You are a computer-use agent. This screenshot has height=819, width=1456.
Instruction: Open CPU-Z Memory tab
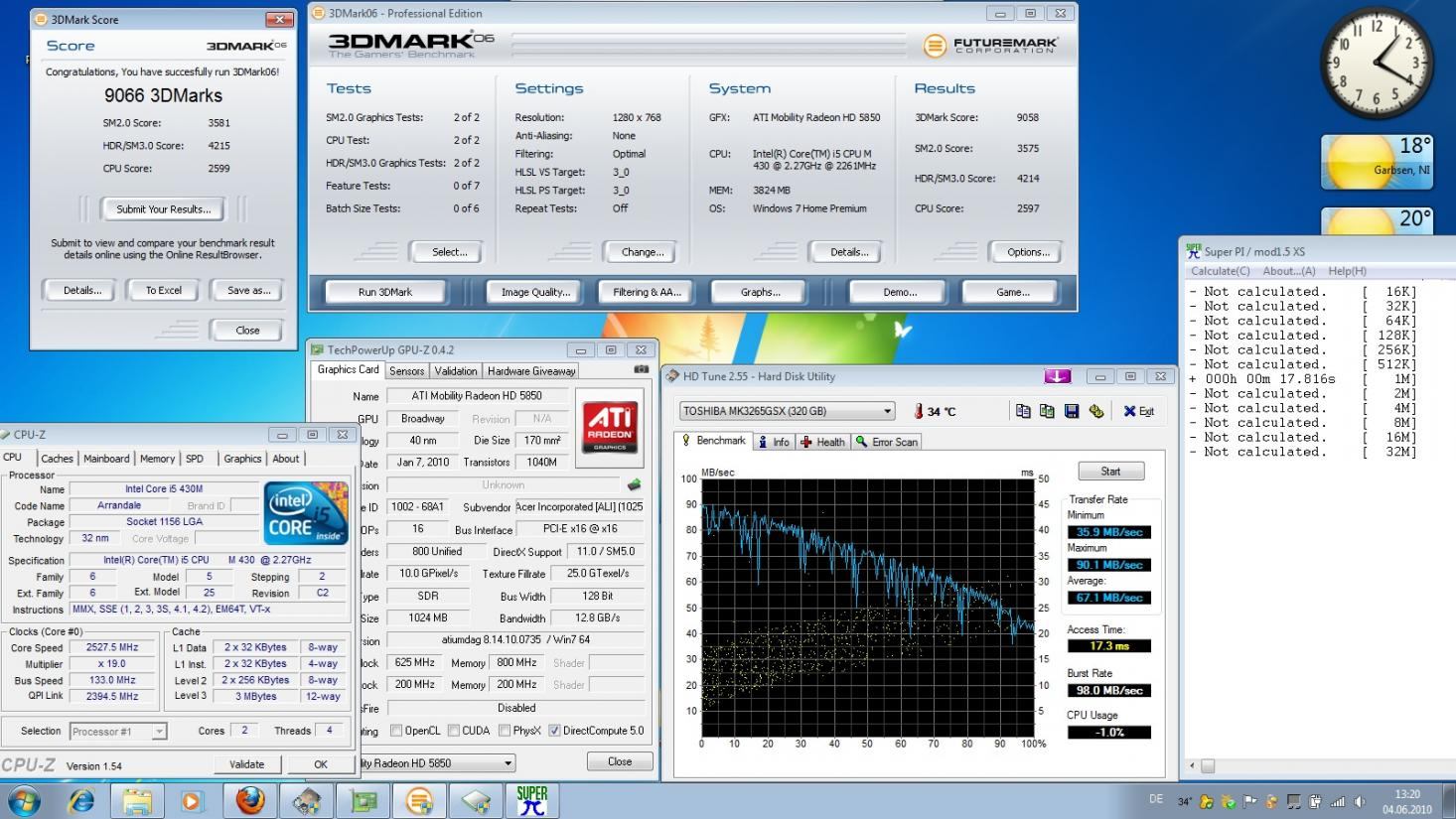point(157,459)
